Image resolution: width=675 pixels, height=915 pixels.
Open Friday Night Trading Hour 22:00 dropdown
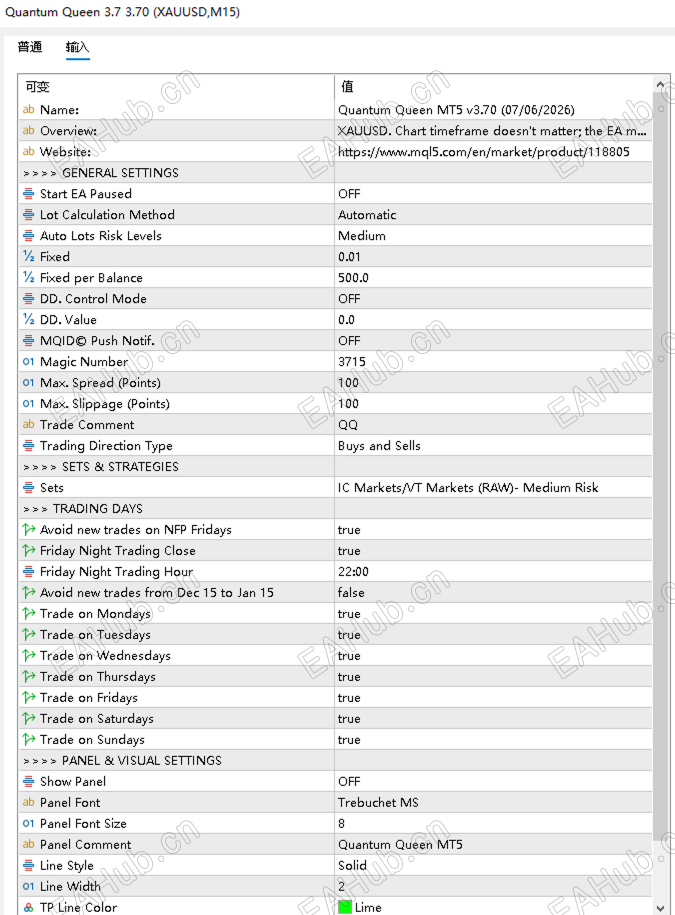click(493, 572)
